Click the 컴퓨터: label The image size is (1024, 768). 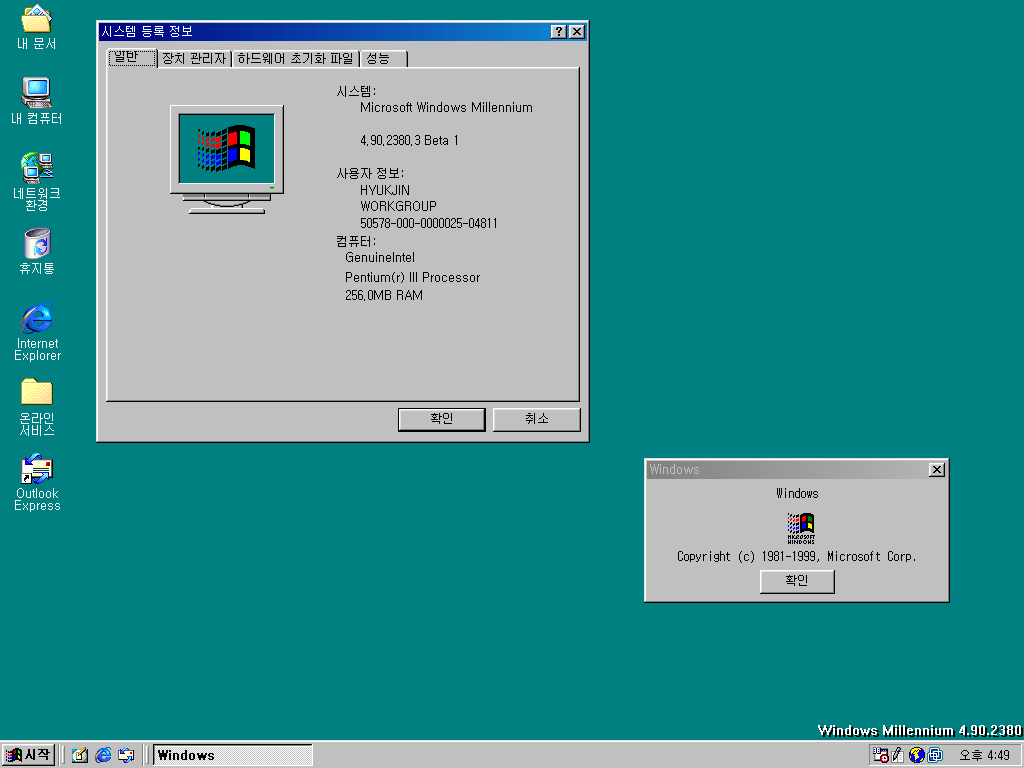[356, 241]
